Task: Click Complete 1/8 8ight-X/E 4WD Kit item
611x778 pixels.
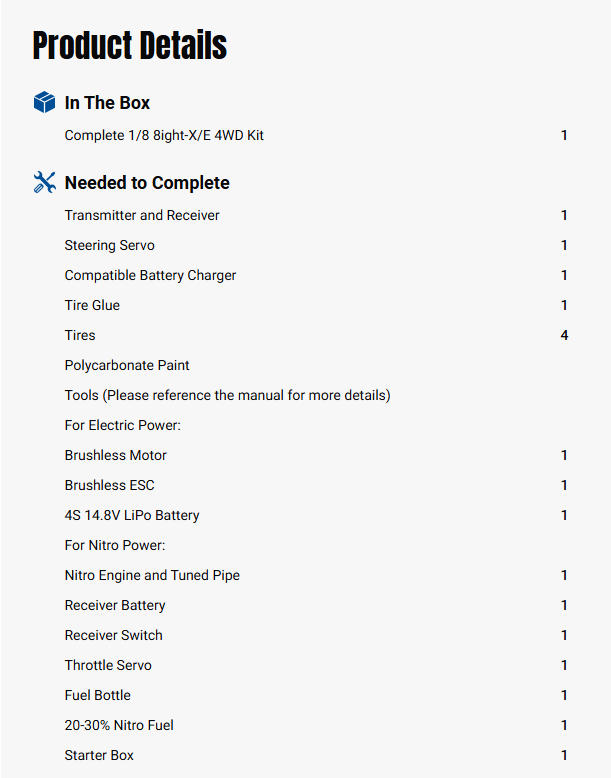Action: click(164, 135)
